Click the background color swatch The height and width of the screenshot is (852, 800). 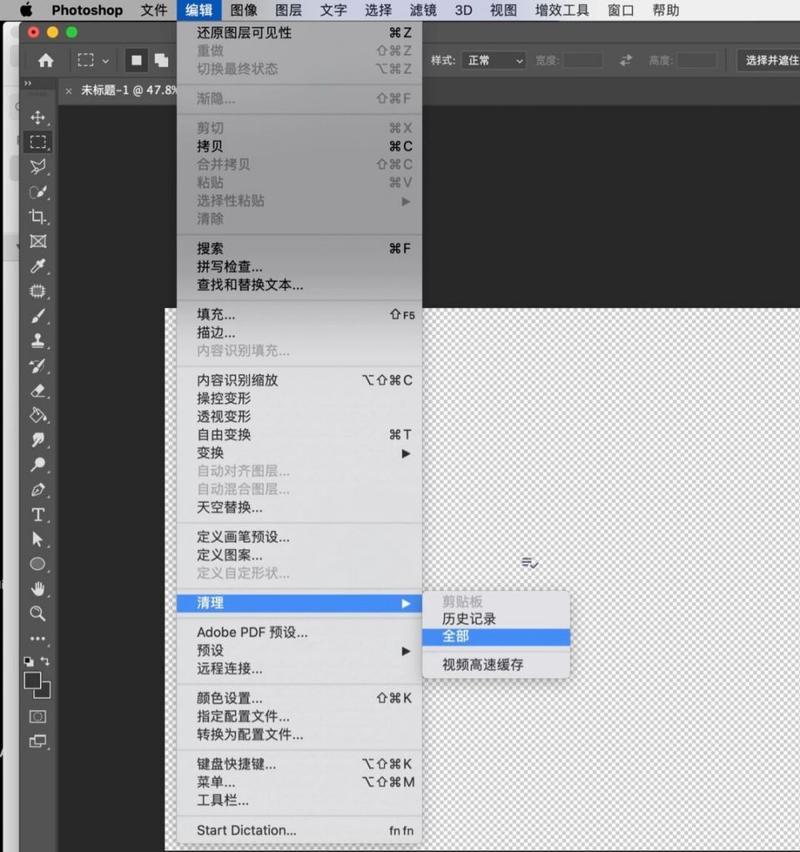click(43, 691)
